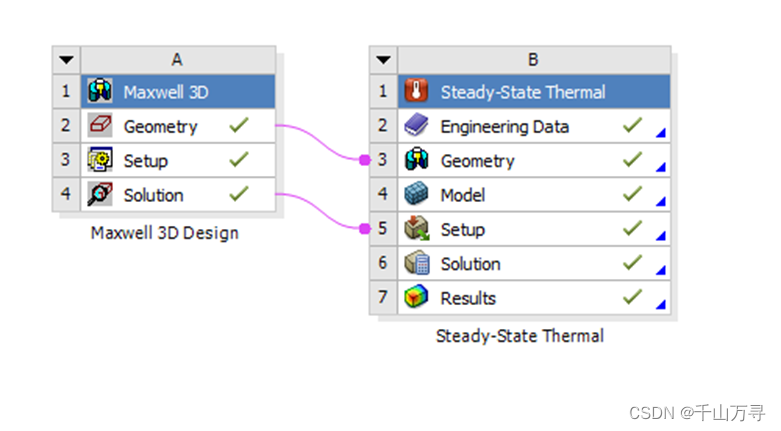Click the Steady-State Thermal thermometer icon
The height and width of the screenshot is (431, 781).
tap(416, 91)
